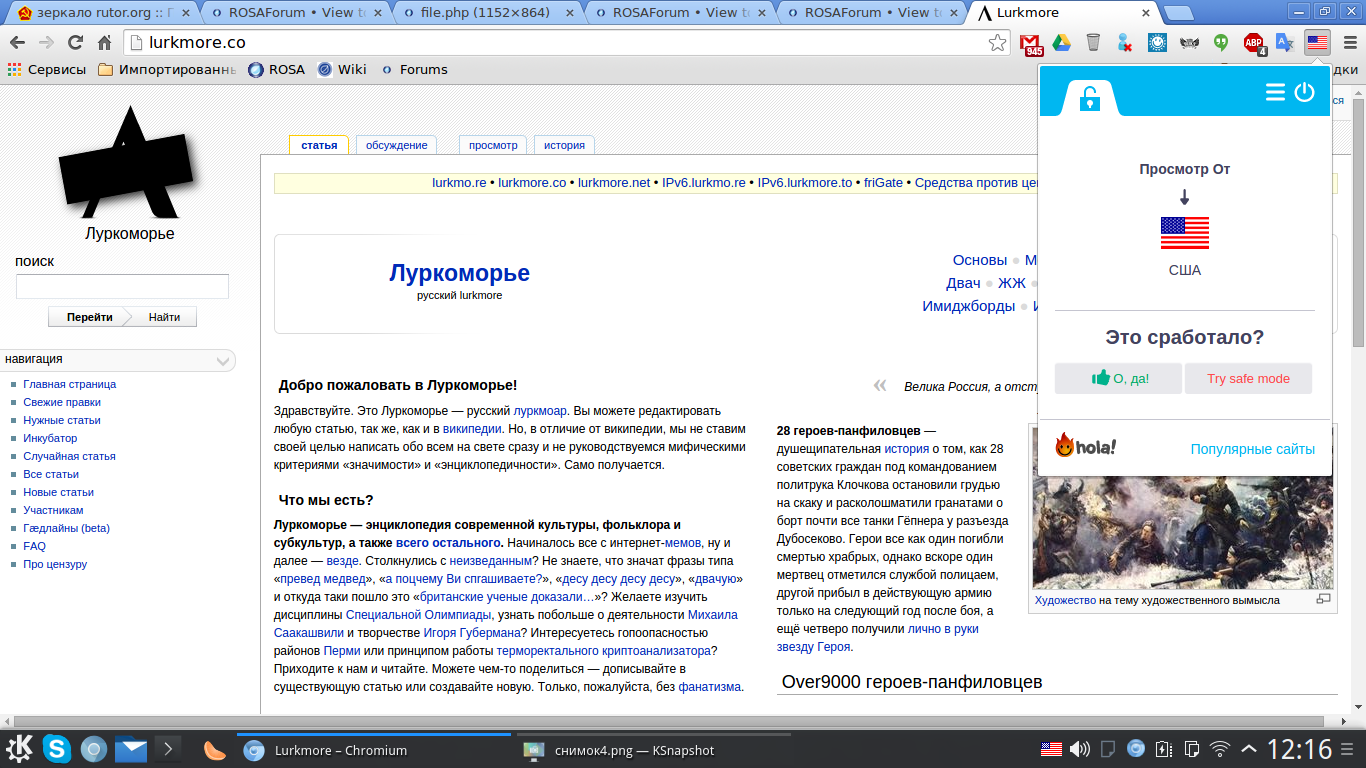1366x768 pixels.
Task: Click the поиск search input field
Action: pos(122,287)
